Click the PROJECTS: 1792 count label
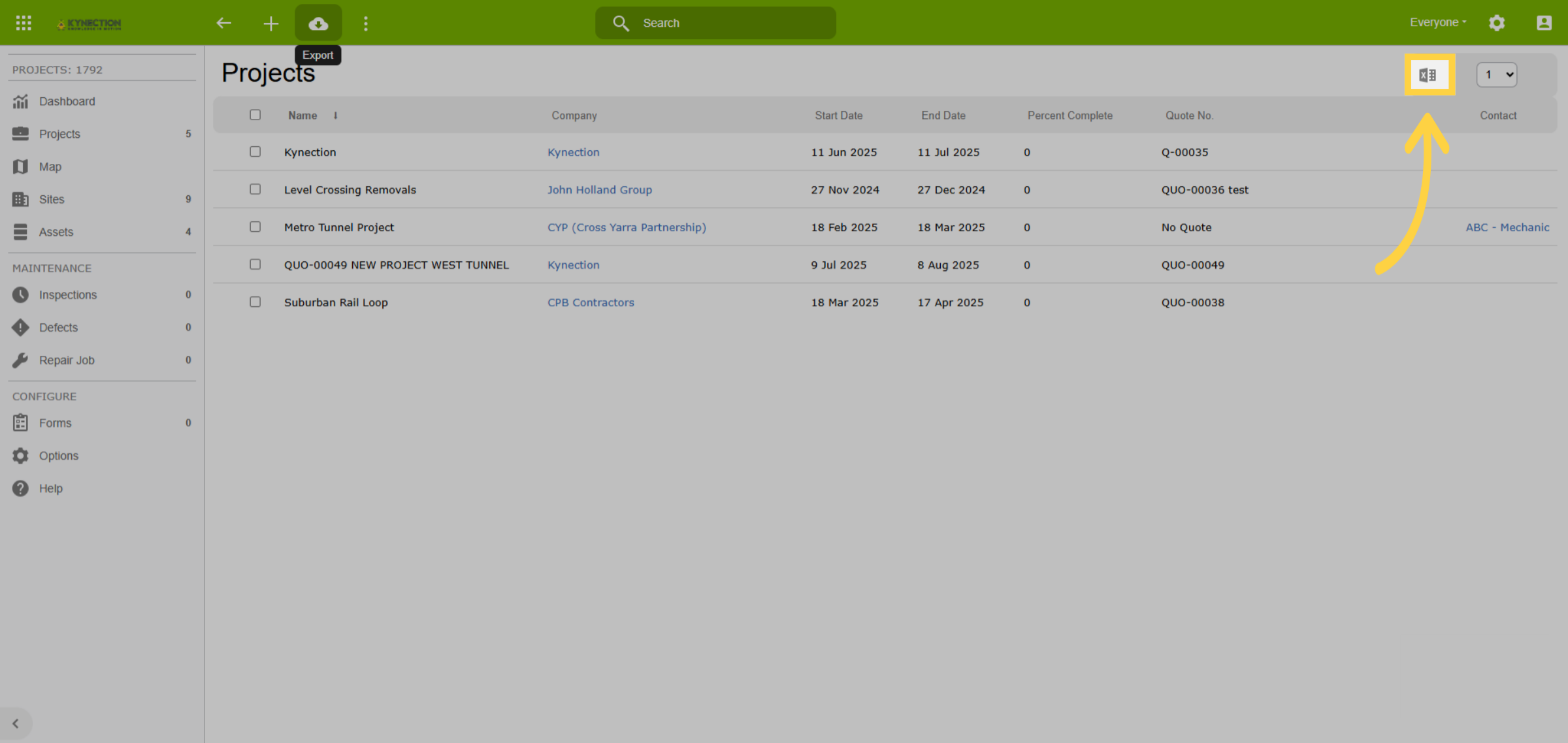The width and height of the screenshot is (1568, 743). point(57,70)
